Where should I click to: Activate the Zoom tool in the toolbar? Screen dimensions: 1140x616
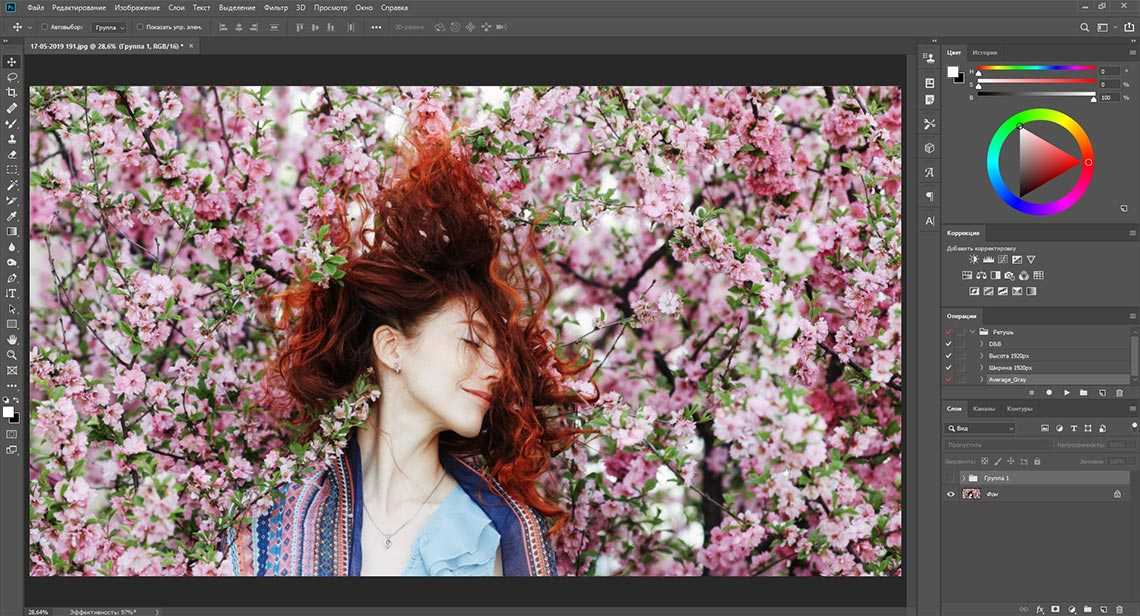click(x=12, y=355)
